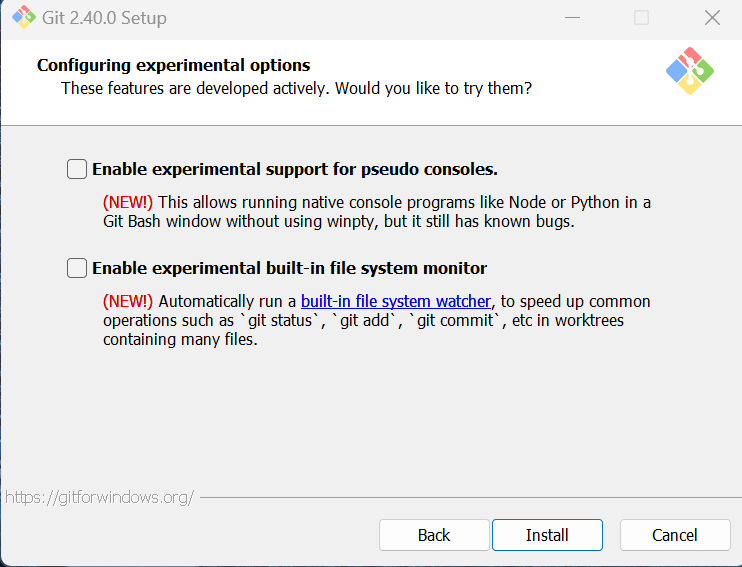Open the built-in file system watcher link
Viewport: 742px width, 567px height.
[x=396, y=301]
